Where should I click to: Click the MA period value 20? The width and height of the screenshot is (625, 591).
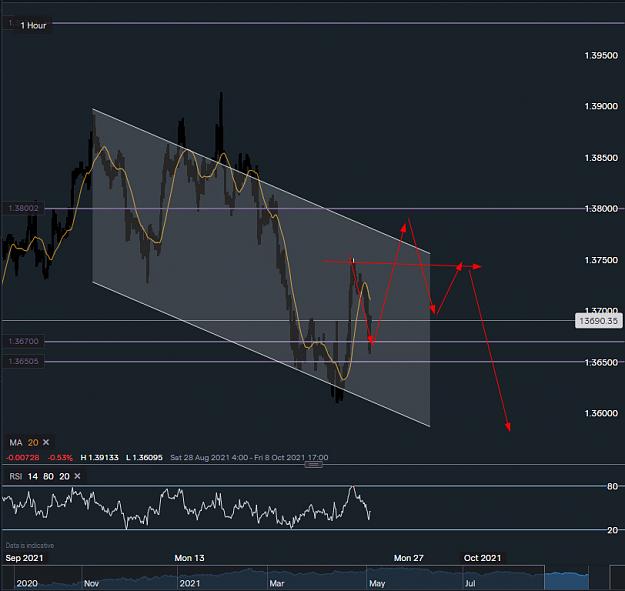coord(33,442)
